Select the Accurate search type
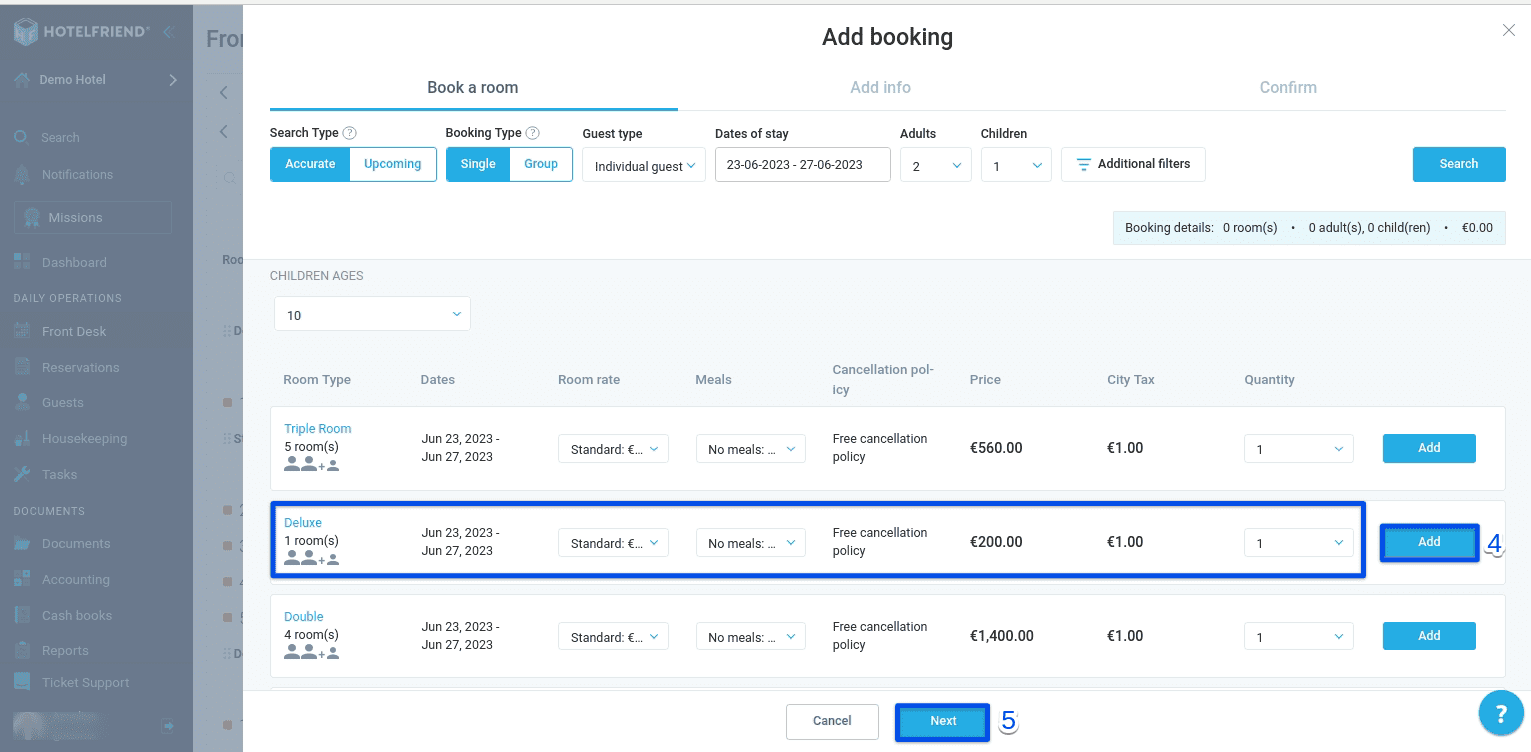 point(310,163)
